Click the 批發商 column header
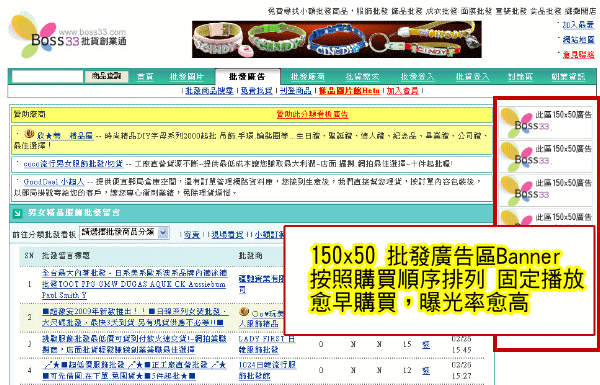 [251, 255]
